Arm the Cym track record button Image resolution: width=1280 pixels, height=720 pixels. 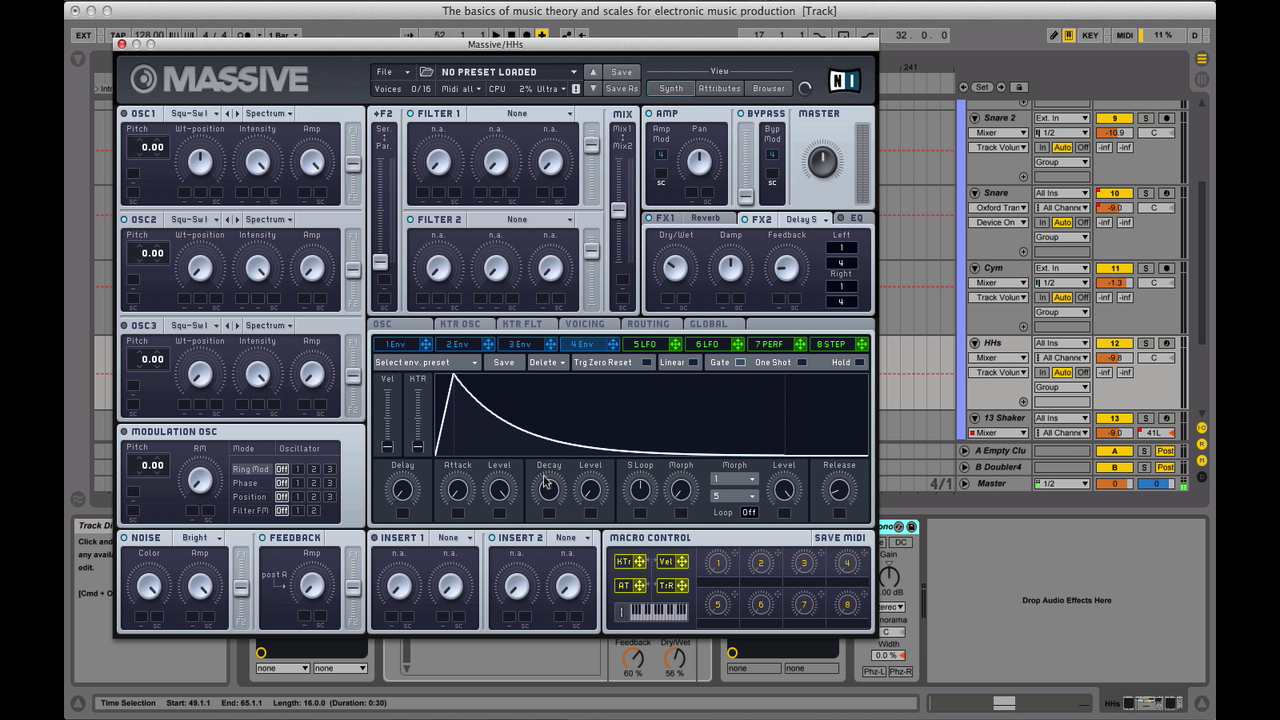1166,268
